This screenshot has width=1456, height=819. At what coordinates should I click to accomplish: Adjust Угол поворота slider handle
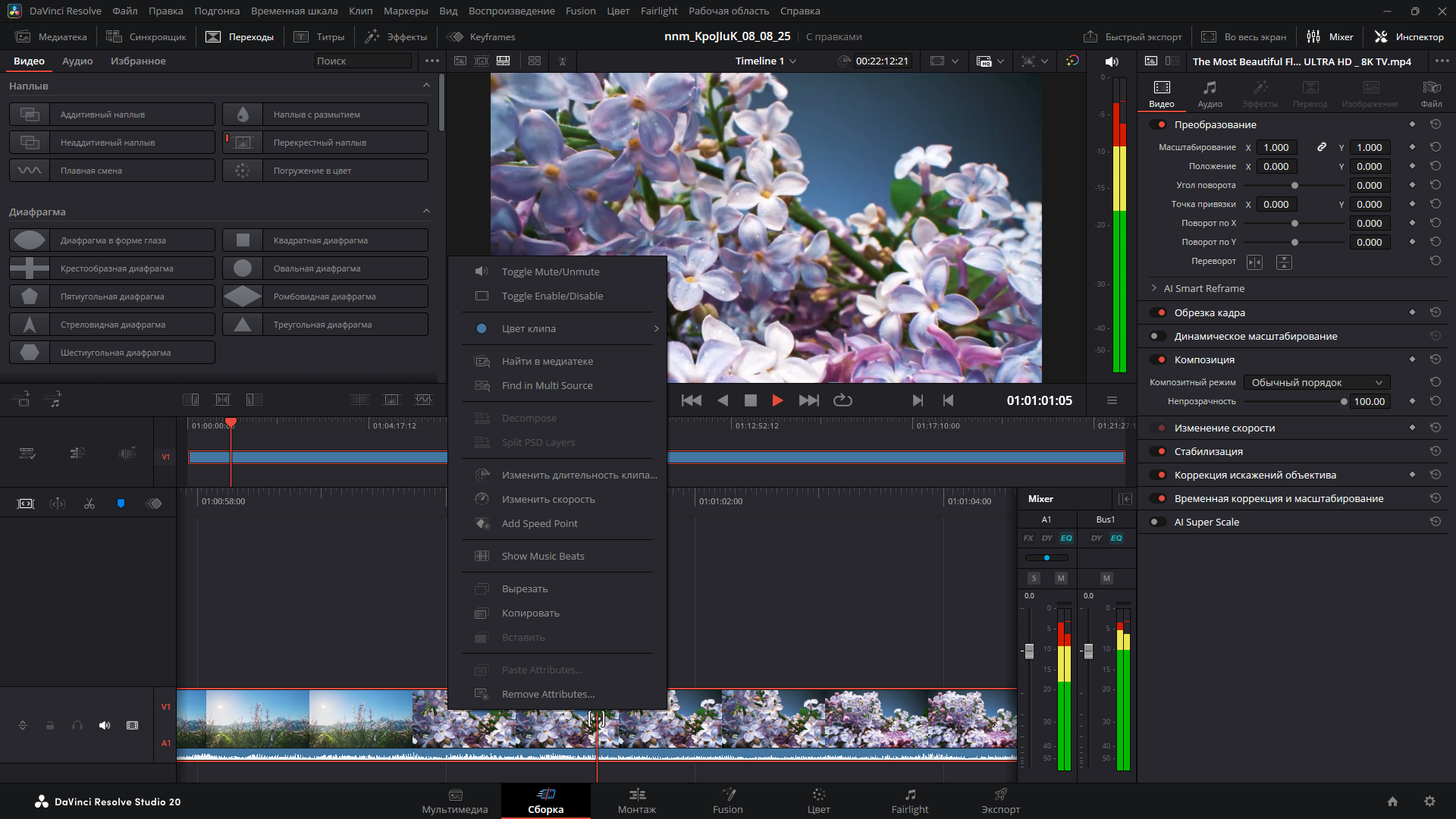click(1294, 185)
